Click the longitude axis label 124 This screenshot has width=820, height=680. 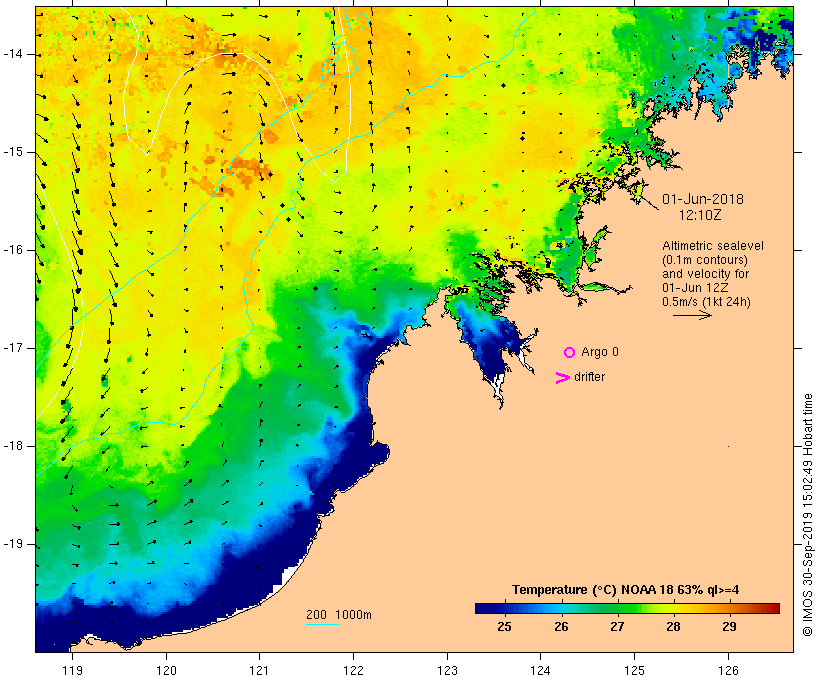(x=541, y=670)
